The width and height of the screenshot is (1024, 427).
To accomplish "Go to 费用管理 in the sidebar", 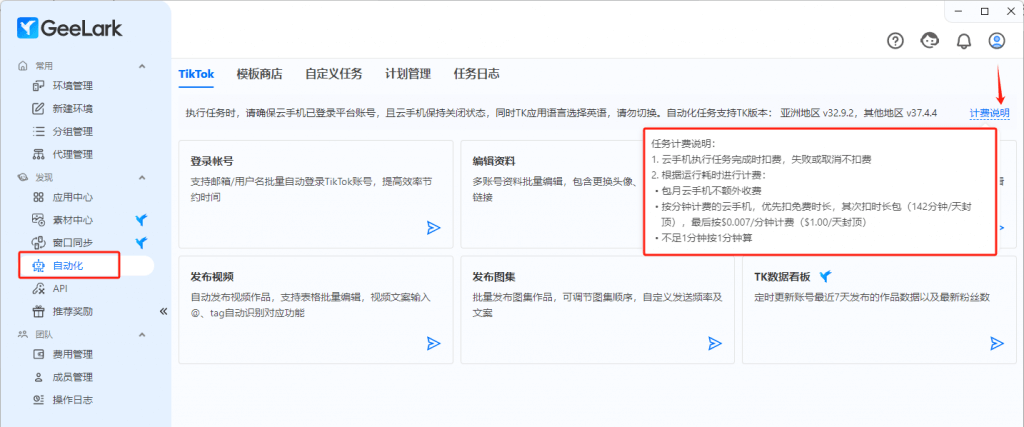I will click(x=72, y=354).
